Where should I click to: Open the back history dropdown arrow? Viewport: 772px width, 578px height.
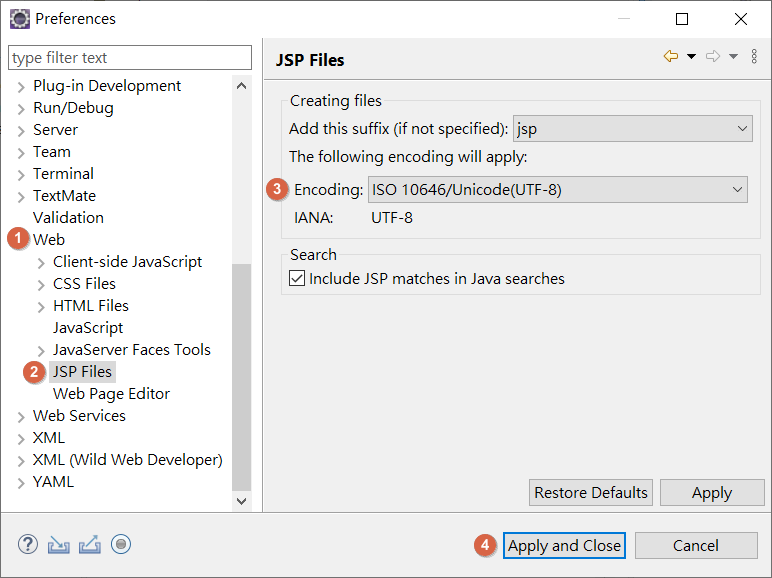pos(691,56)
